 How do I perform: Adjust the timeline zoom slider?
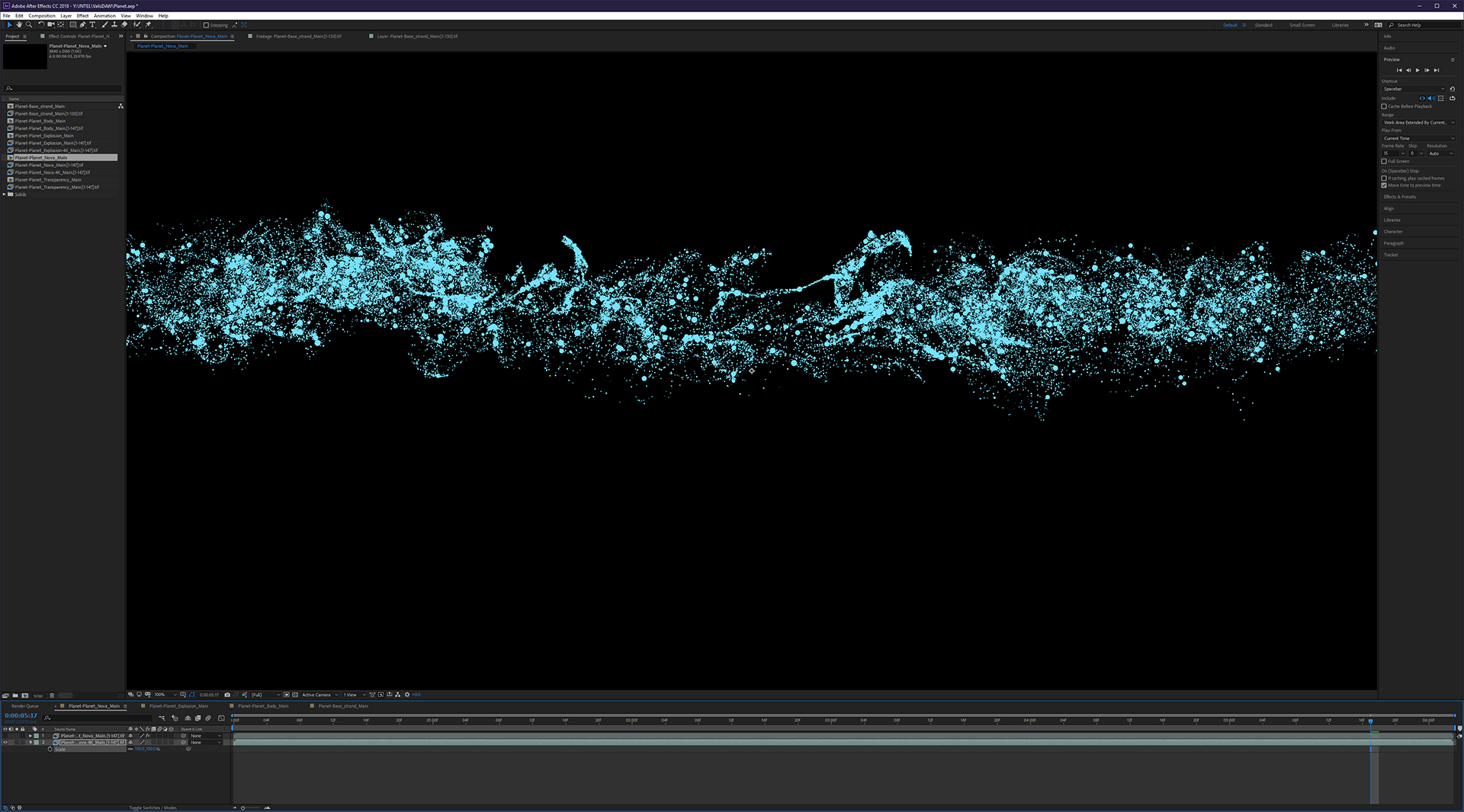tap(243, 807)
